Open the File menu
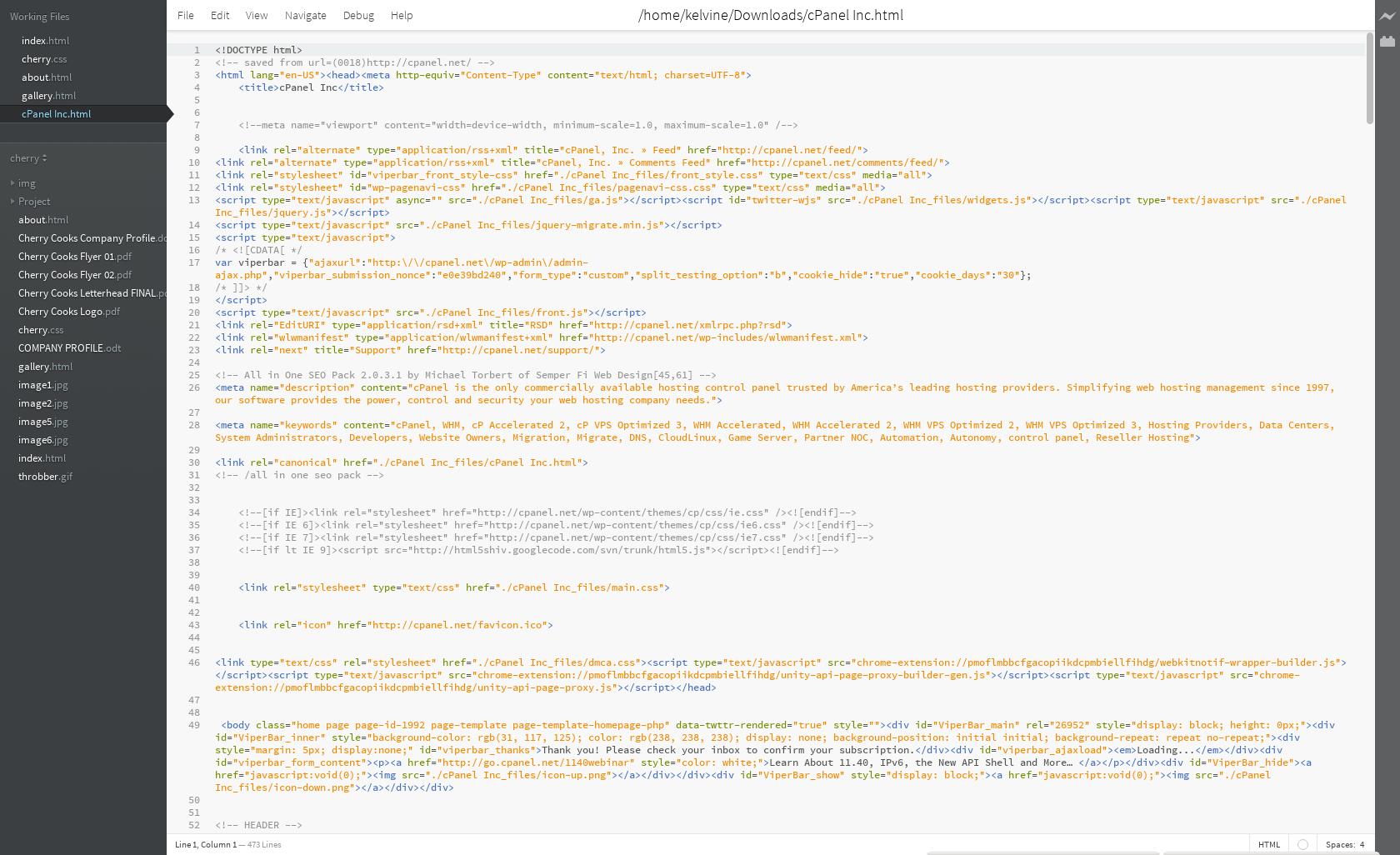Viewport: 1400px width, 855px height. (186, 15)
